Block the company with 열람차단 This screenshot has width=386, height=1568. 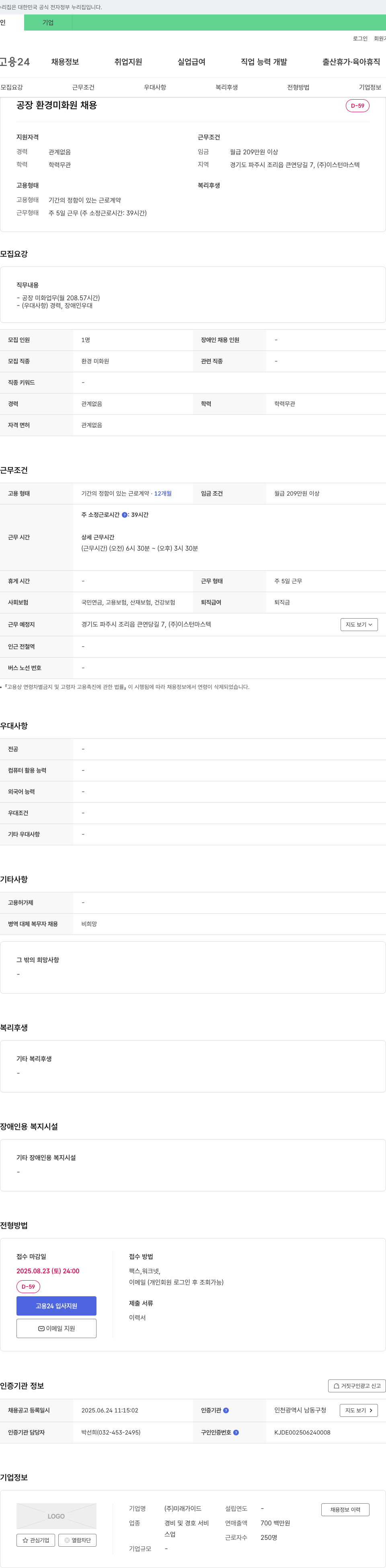(77, 1540)
